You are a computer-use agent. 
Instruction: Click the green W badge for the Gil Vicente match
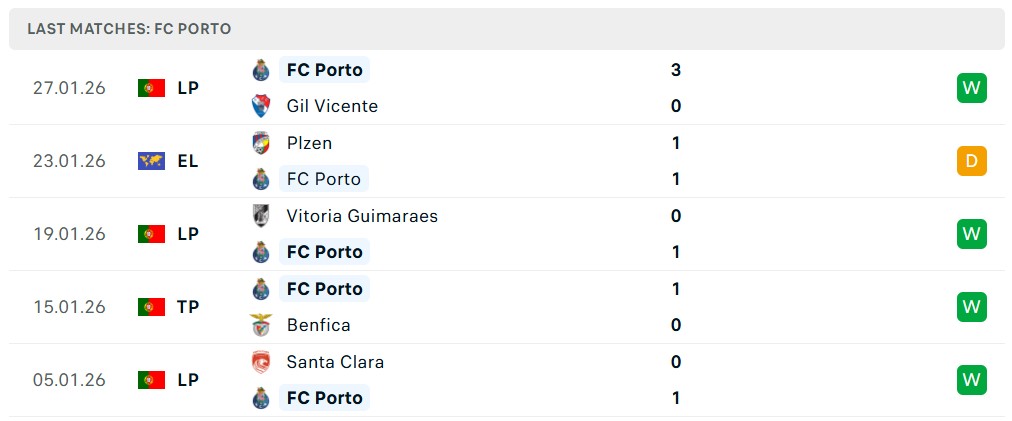point(971,88)
